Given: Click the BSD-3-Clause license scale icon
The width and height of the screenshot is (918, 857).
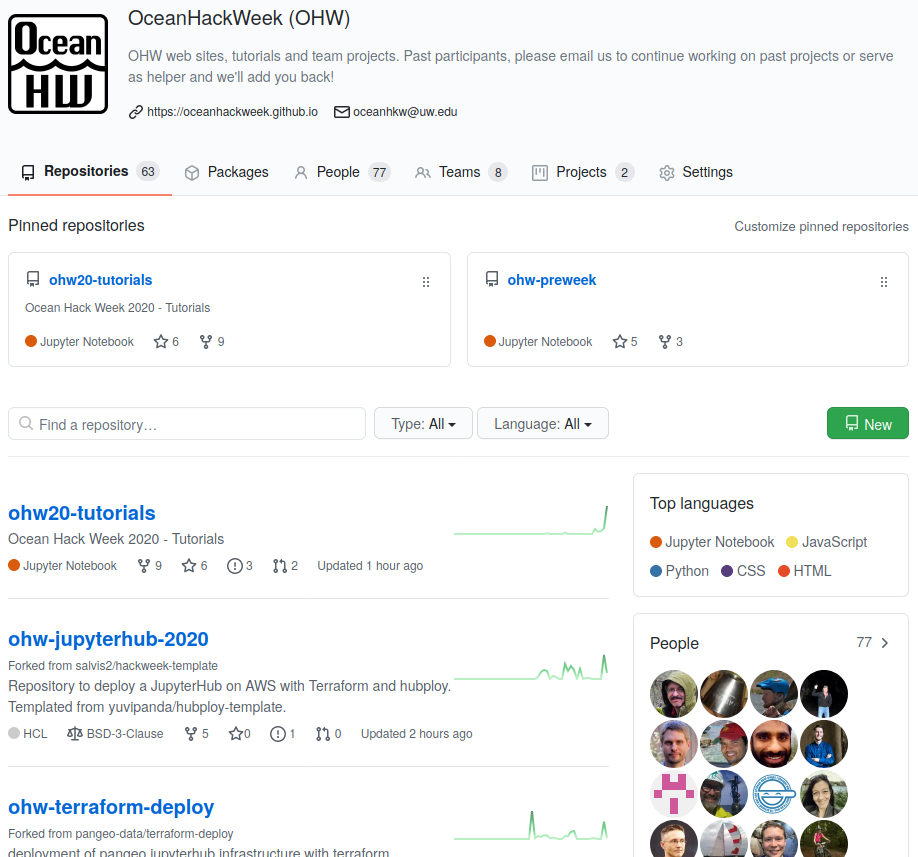Looking at the screenshot, I should click(74, 733).
